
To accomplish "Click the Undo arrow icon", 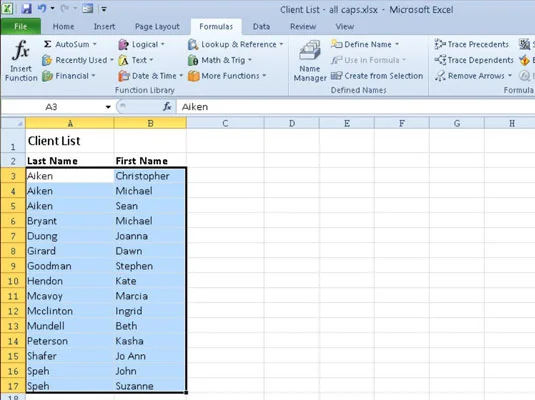I will [x=42, y=8].
